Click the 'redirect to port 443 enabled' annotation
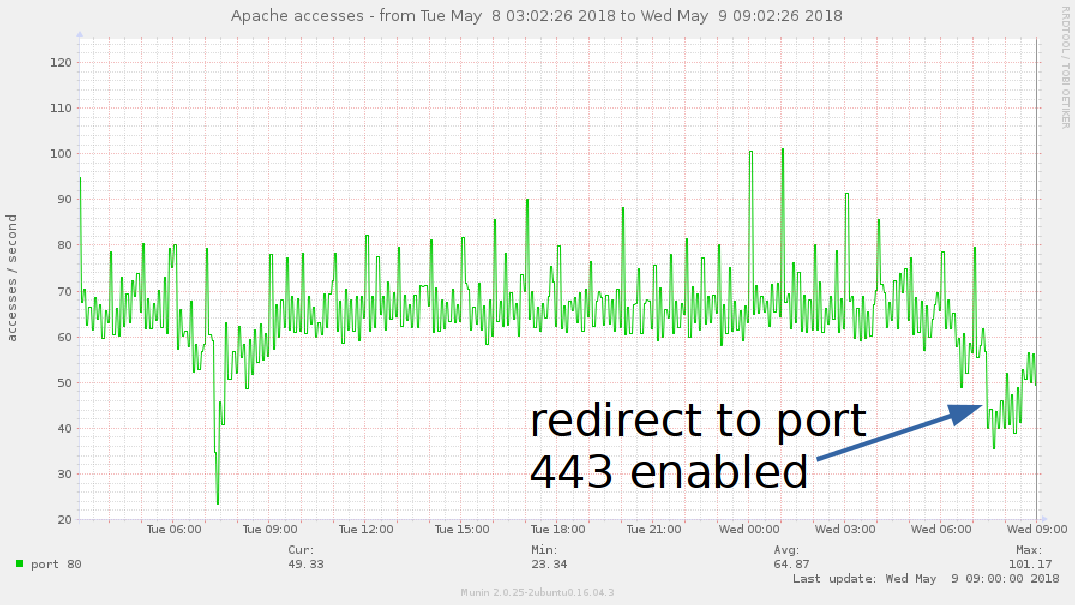 coord(697,445)
